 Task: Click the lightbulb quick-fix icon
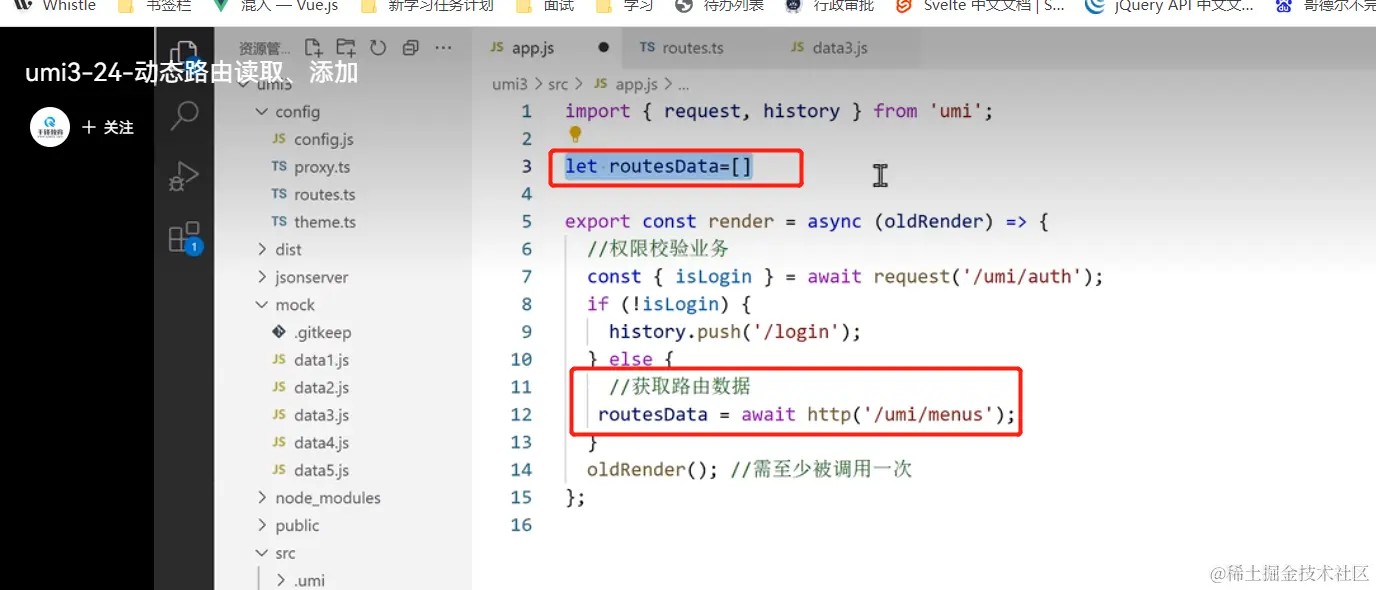pyautogui.click(x=575, y=133)
